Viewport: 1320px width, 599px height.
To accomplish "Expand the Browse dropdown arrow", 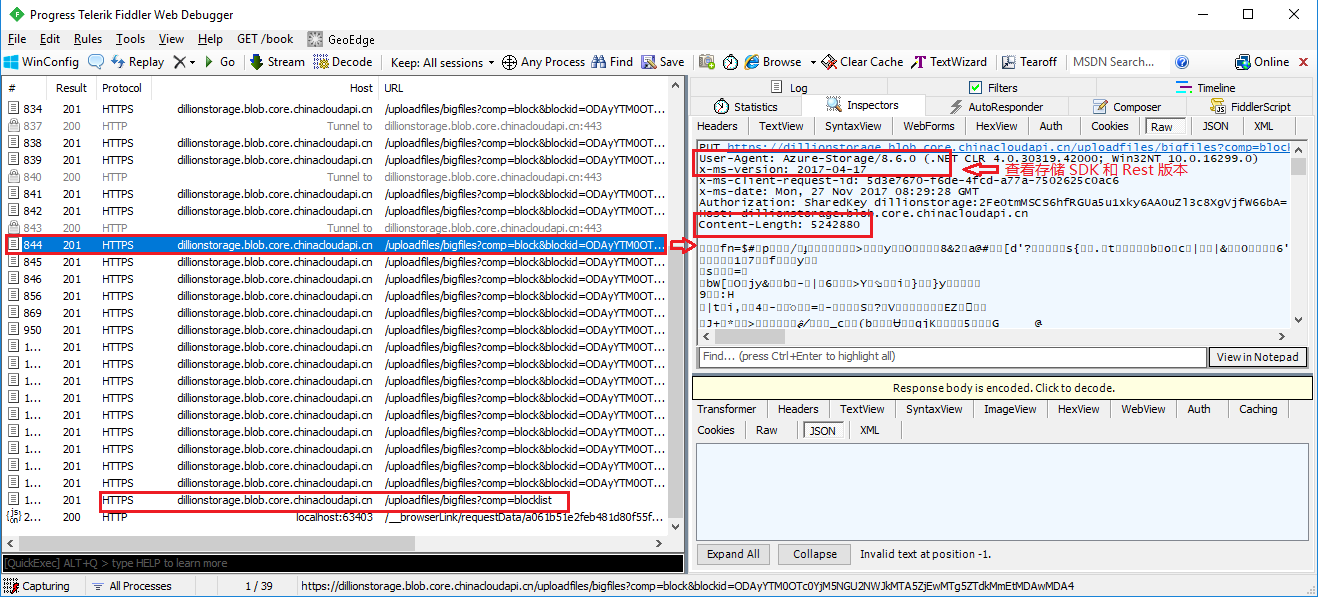I will pos(813,62).
